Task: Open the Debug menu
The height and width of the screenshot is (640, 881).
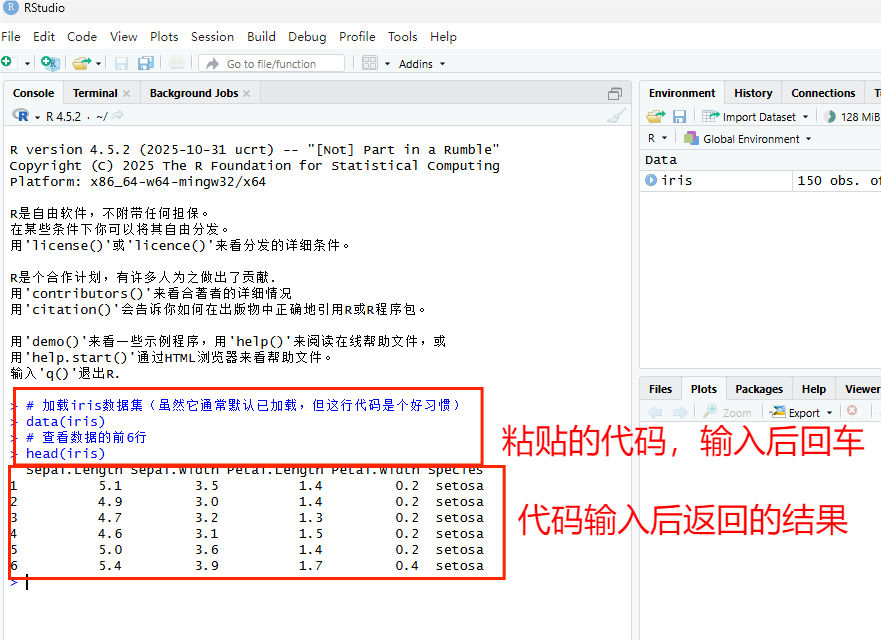Action: (307, 37)
